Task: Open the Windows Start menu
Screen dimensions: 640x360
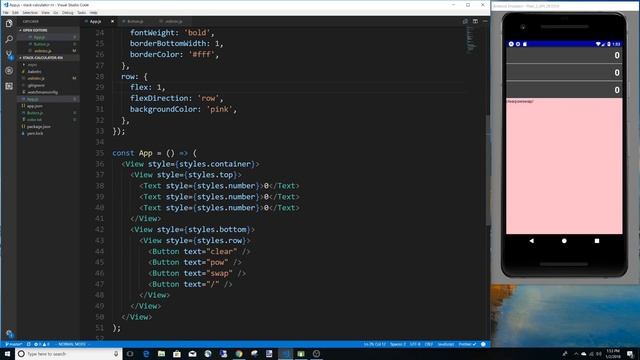Action: point(7,353)
